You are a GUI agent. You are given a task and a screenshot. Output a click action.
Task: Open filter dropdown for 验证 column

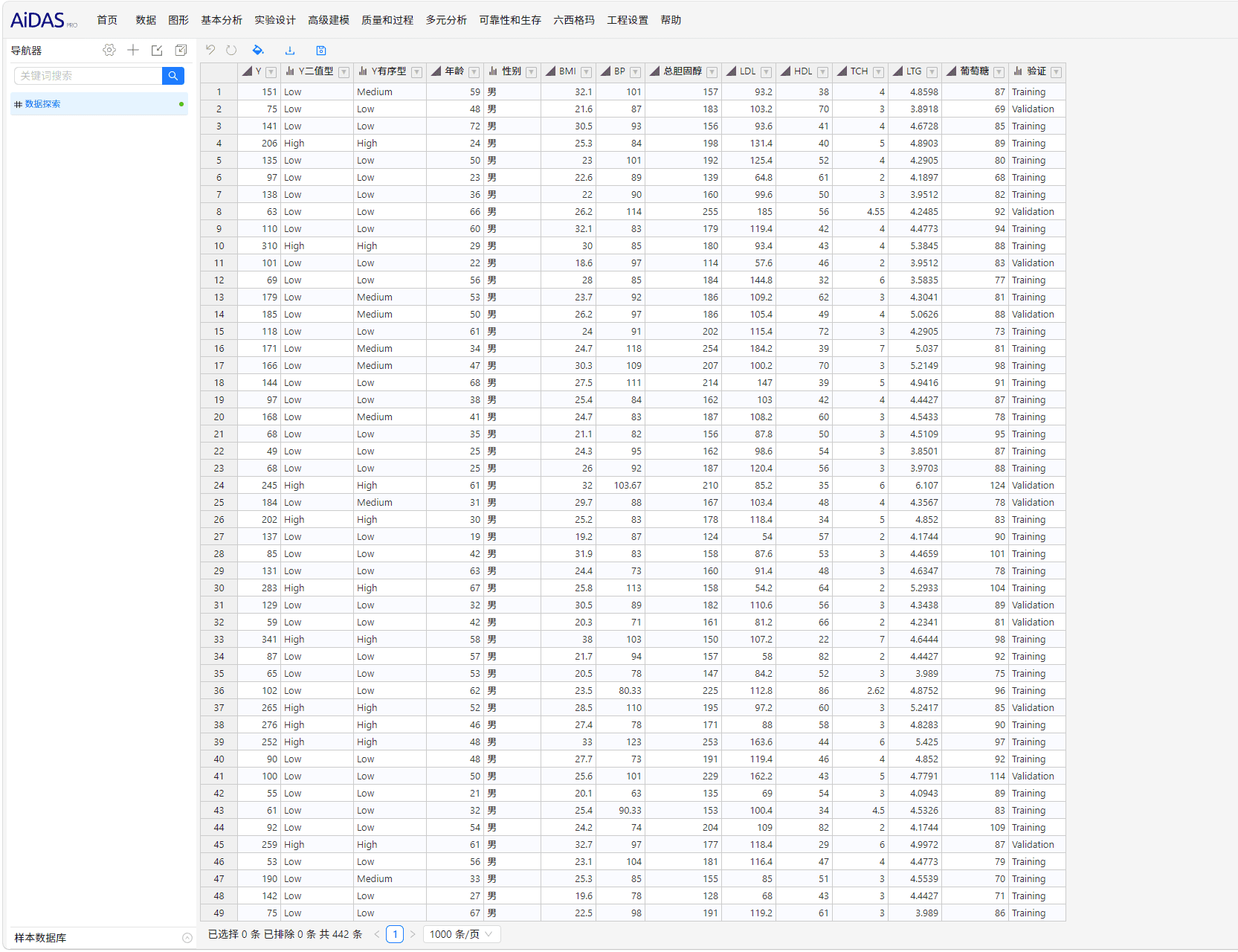[x=1056, y=72]
